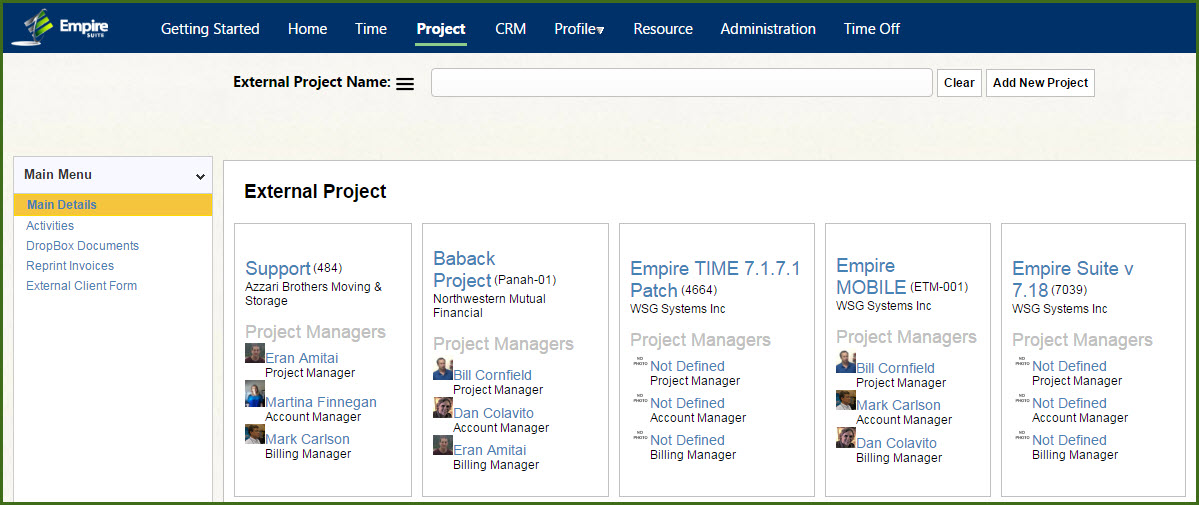This screenshot has height=505, width=1199.
Task: Click Bill Cornfield name in Baback Project card
Action: 492,375
